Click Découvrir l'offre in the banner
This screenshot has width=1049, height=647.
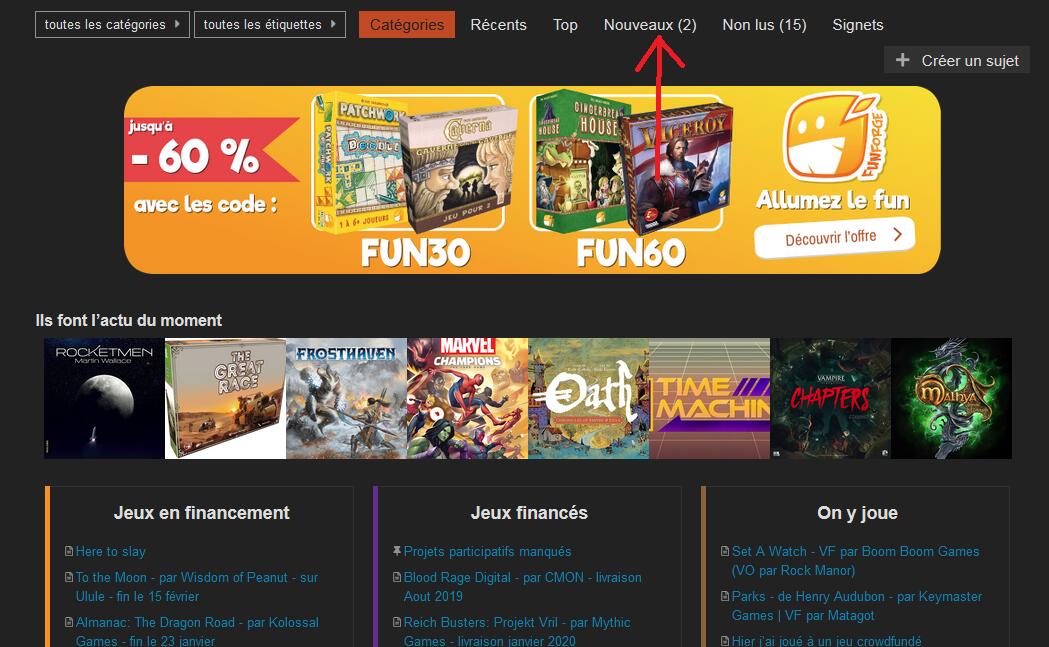[x=834, y=237]
